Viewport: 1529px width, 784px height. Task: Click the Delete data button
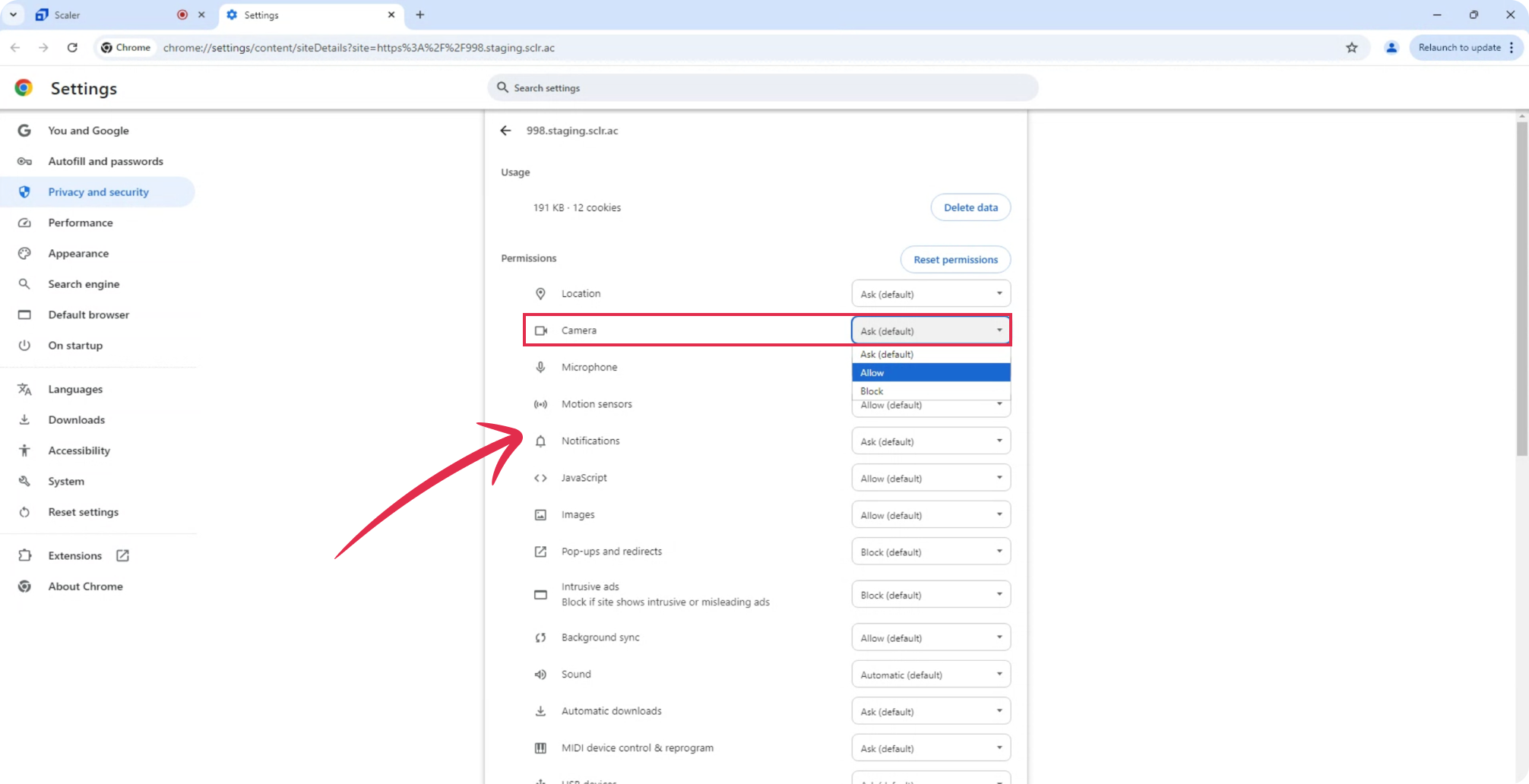coord(970,207)
